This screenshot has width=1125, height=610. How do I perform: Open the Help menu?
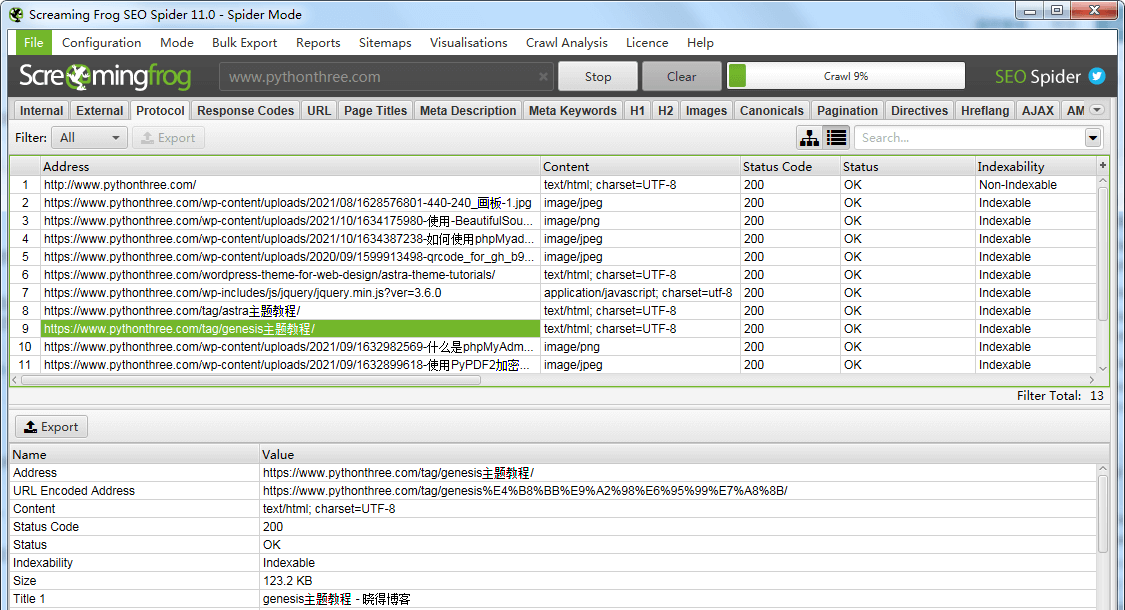(x=700, y=42)
